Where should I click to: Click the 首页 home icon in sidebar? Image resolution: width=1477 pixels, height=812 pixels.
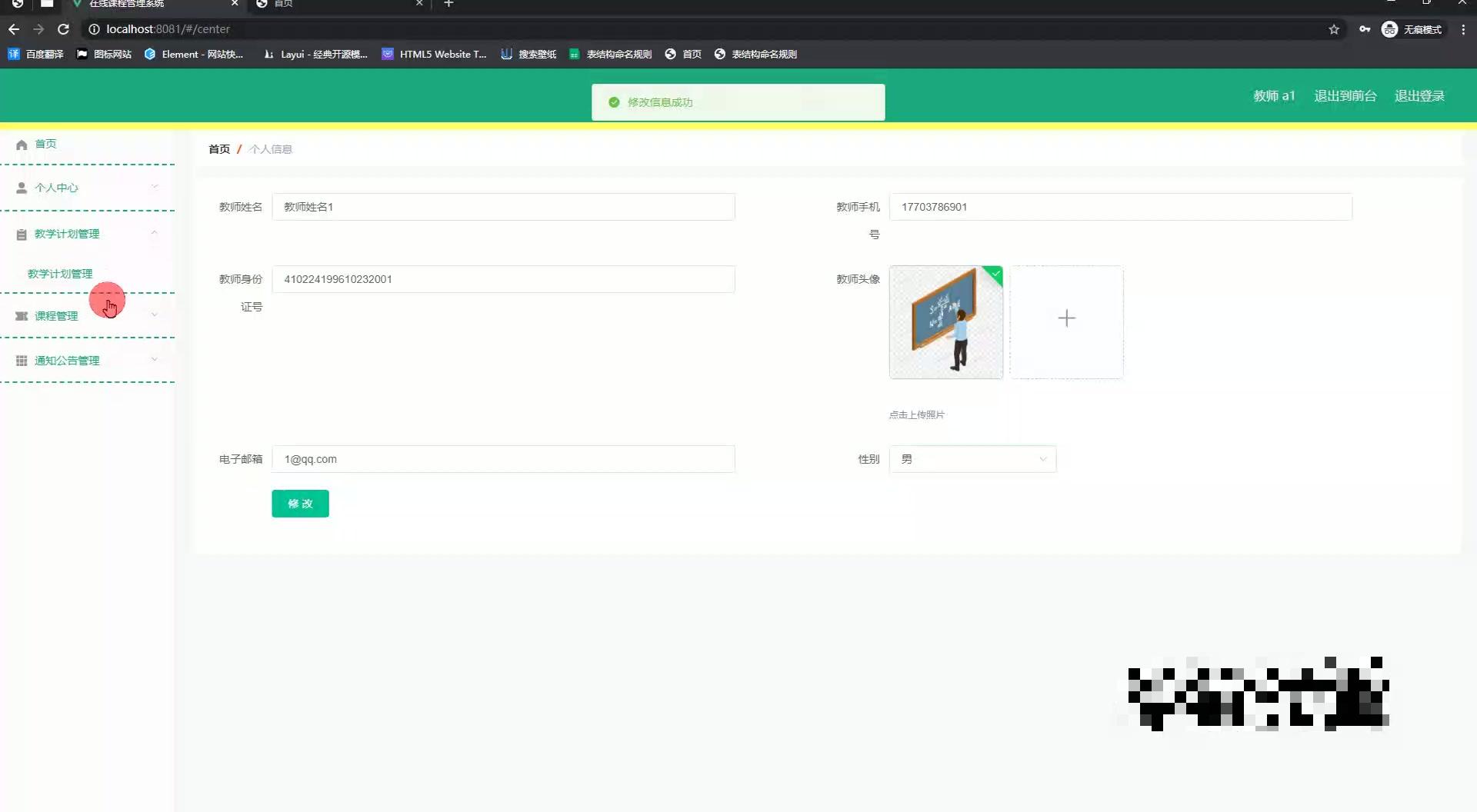[x=22, y=144]
